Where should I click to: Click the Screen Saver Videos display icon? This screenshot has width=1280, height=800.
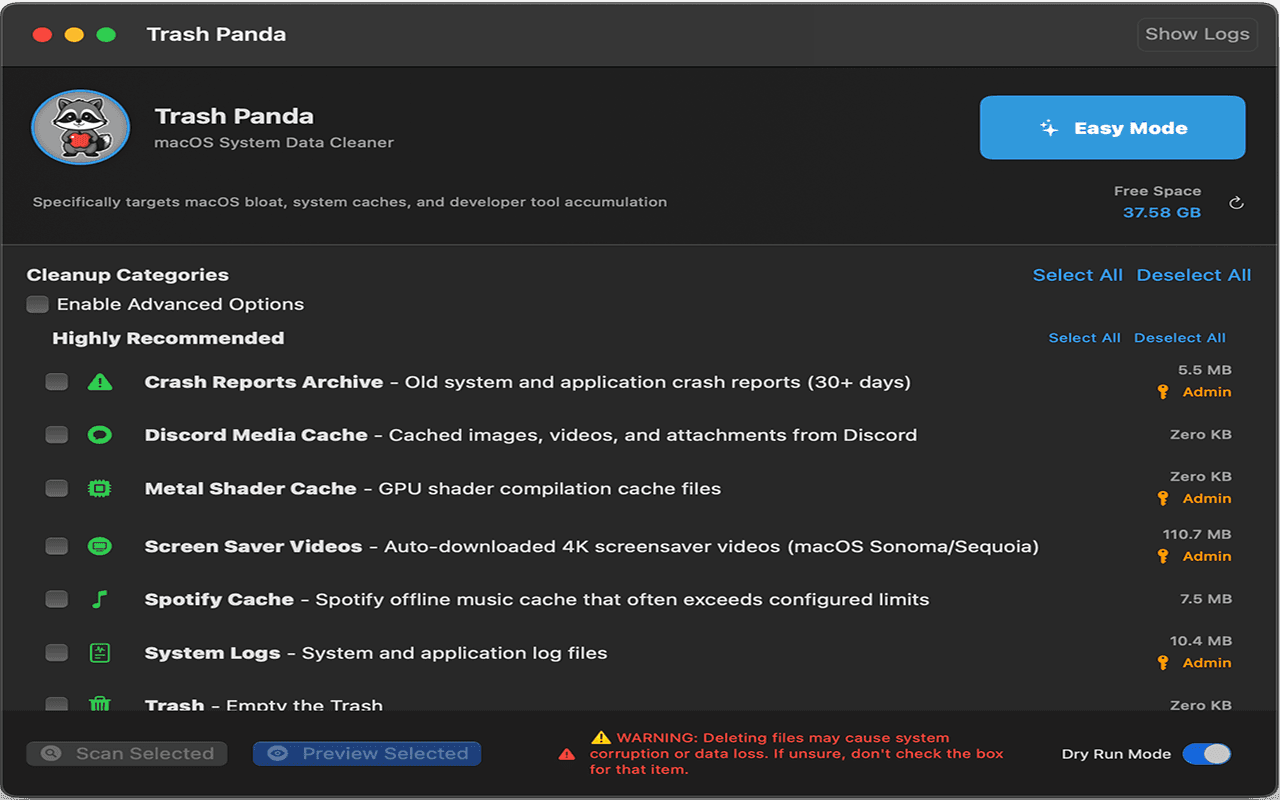tap(99, 546)
